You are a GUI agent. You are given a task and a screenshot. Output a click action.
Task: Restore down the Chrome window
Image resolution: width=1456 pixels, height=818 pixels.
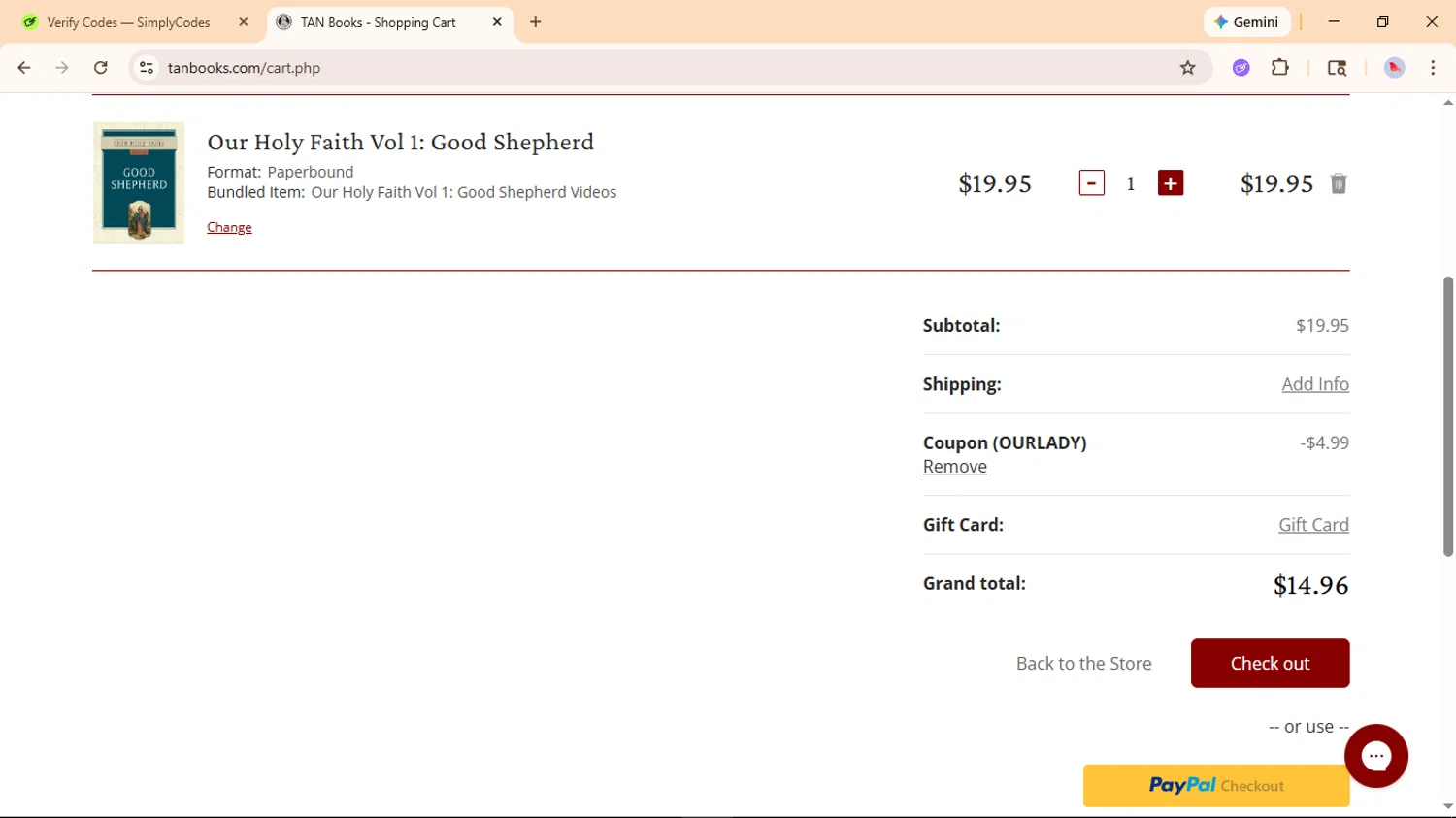tap(1382, 21)
